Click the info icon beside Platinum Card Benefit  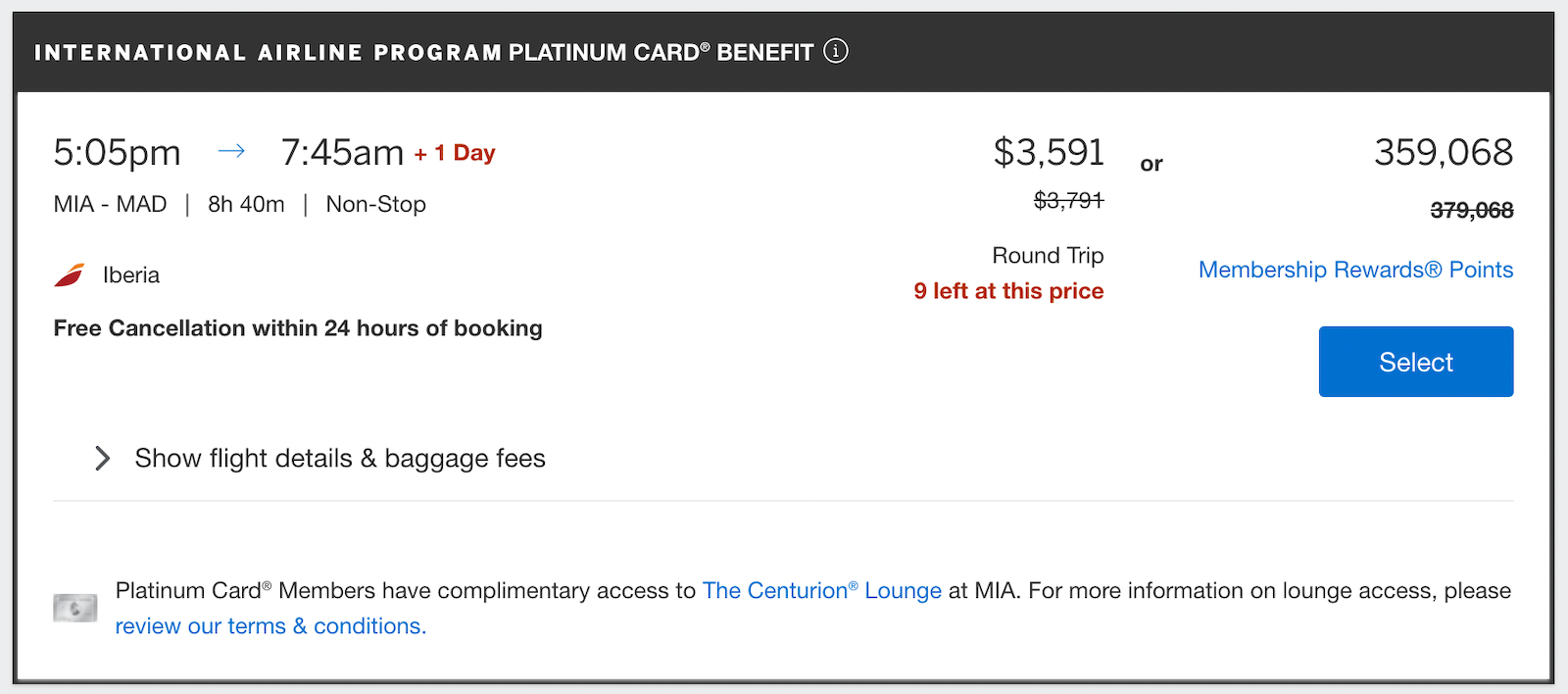coord(837,51)
